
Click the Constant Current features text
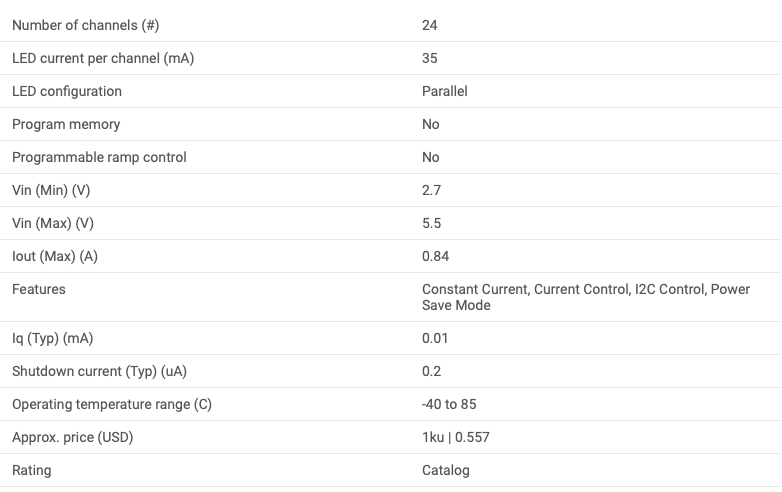coord(475,289)
